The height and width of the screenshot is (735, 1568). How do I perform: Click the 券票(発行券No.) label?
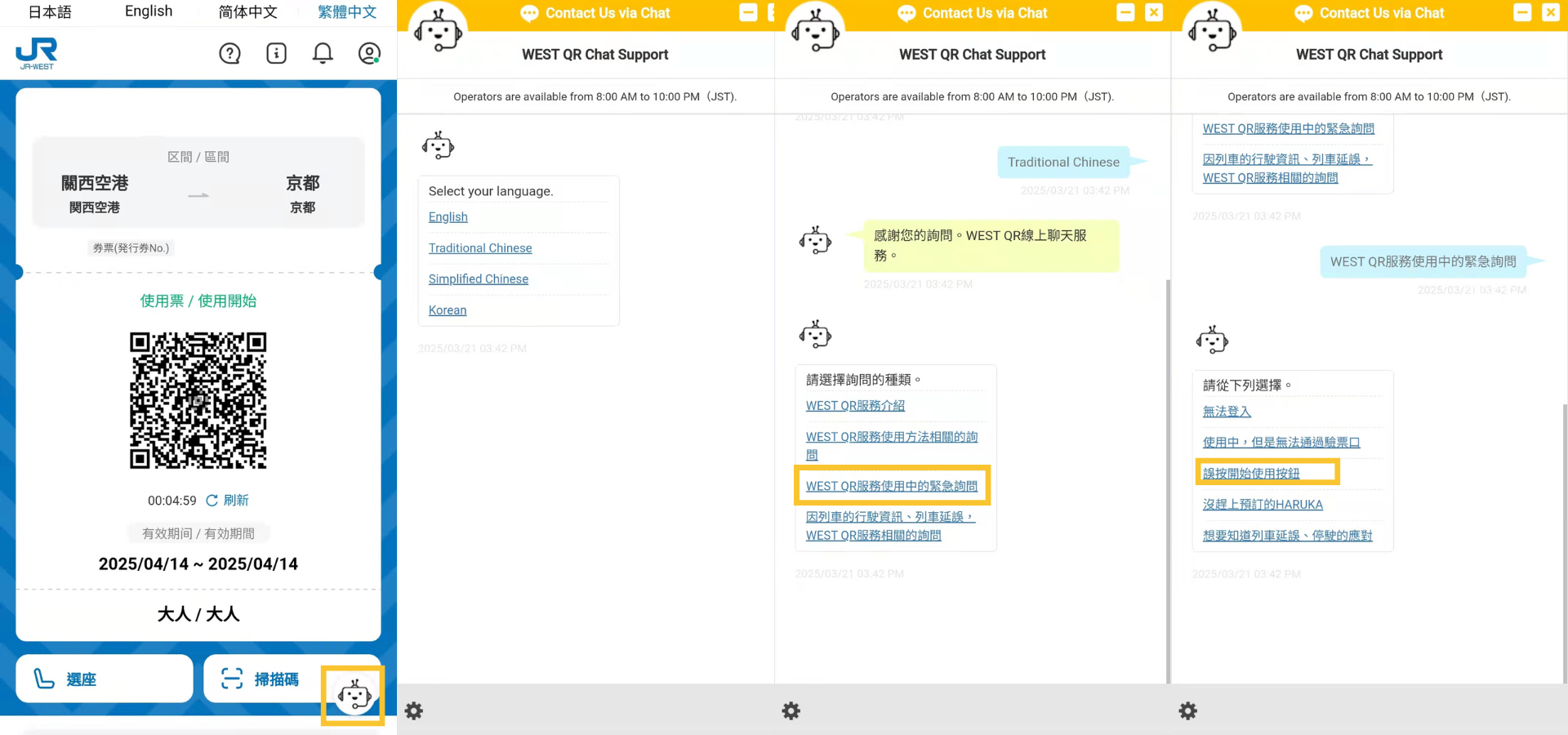click(x=131, y=247)
